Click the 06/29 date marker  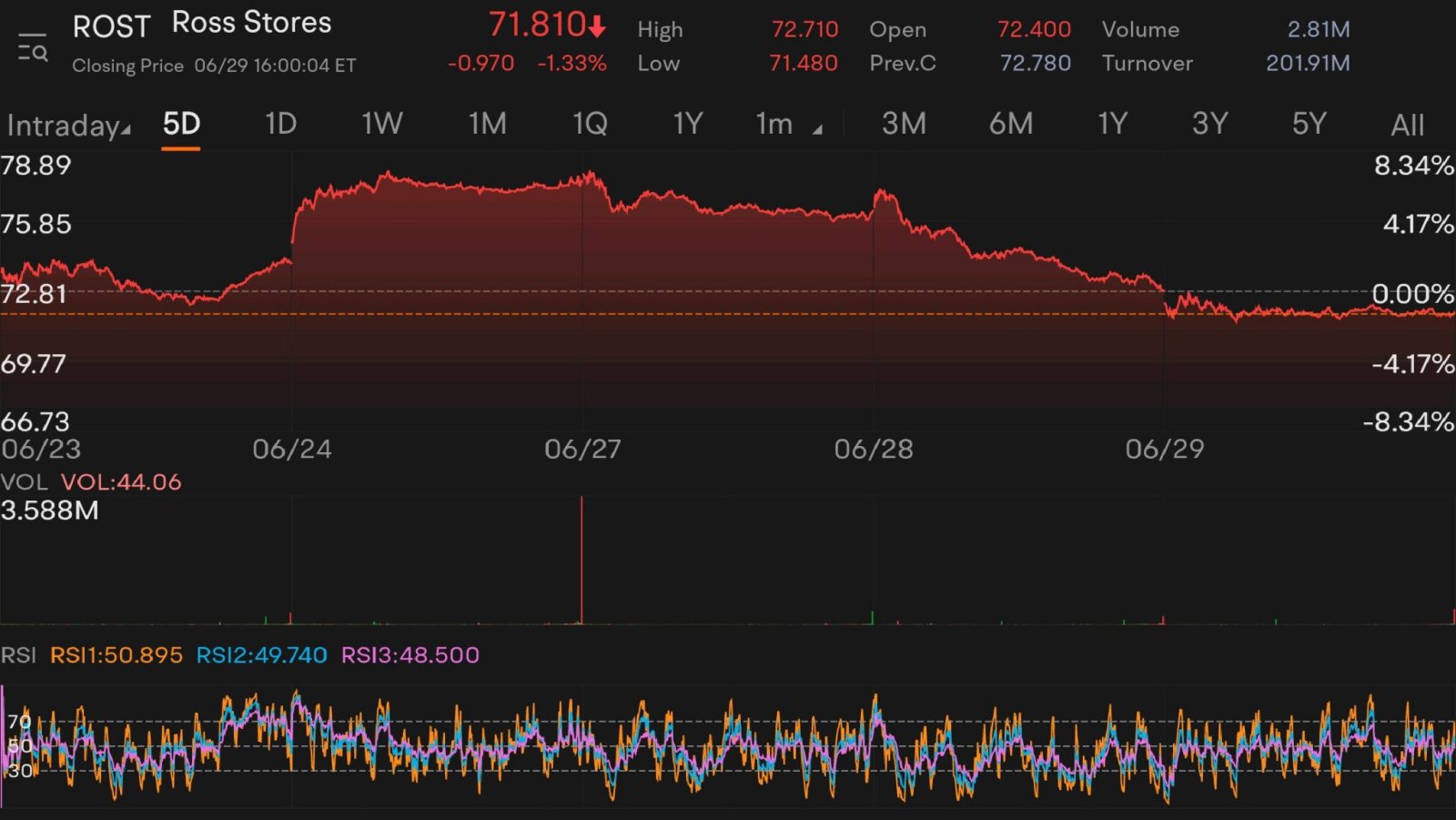(1165, 450)
